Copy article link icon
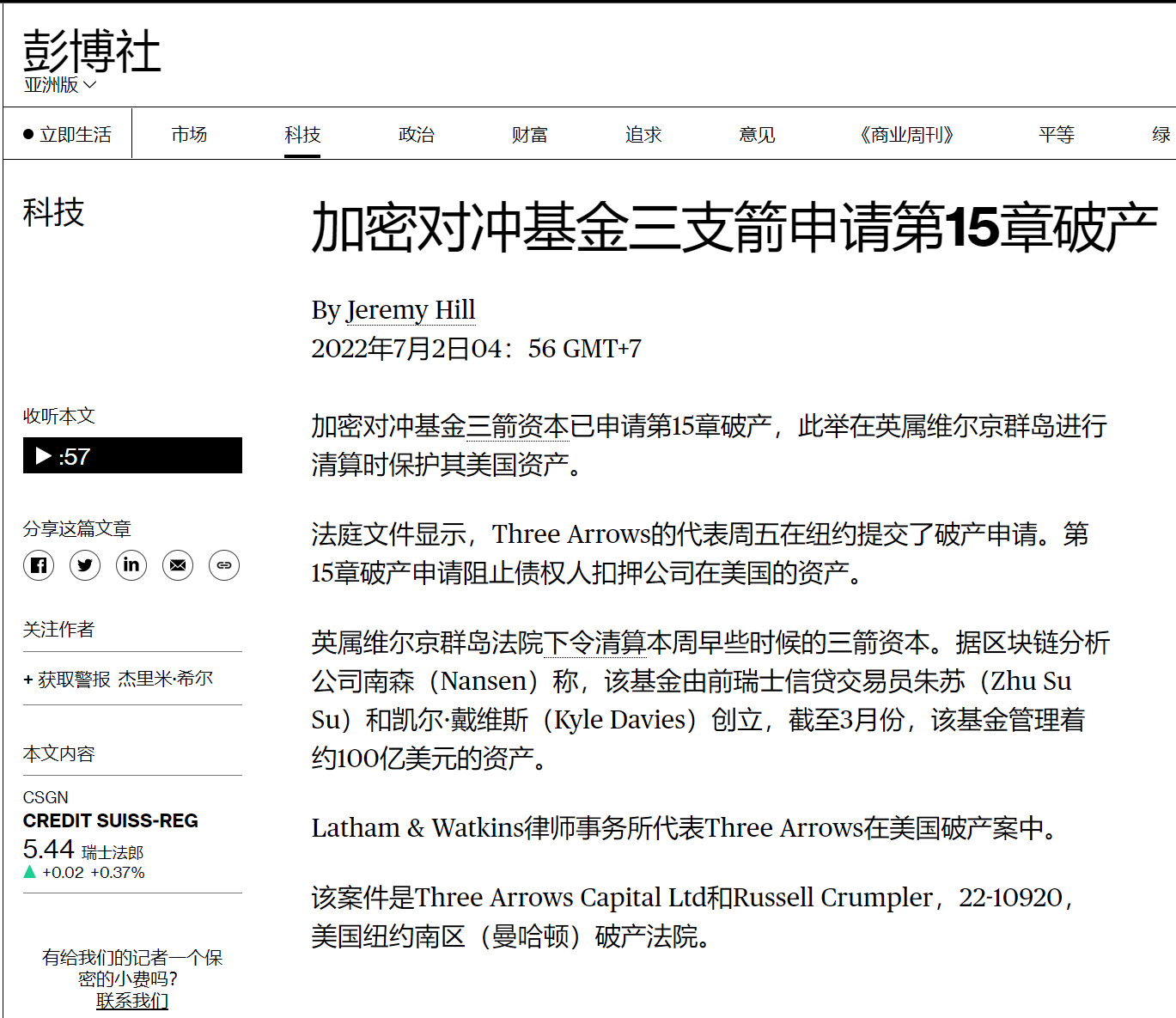Screen dimensions: 1176x1018 [x=224, y=565]
